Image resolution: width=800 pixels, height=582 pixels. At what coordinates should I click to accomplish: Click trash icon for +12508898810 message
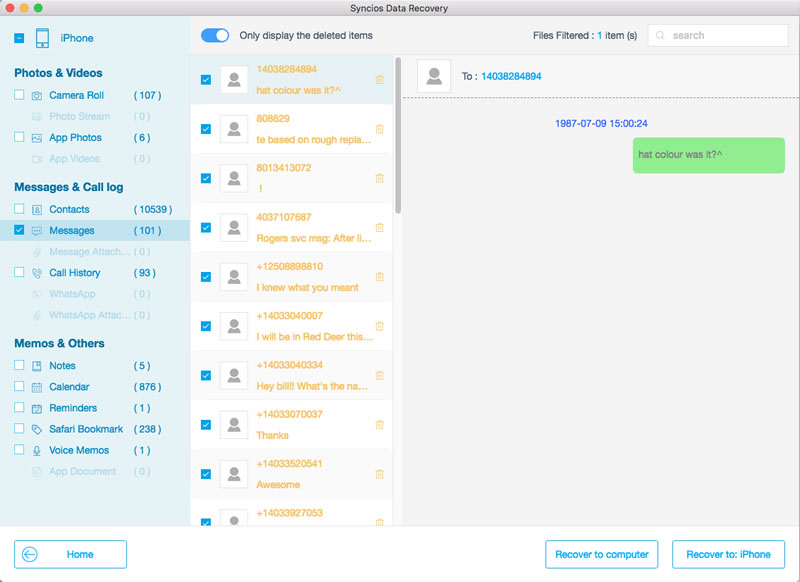(x=380, y=277)
